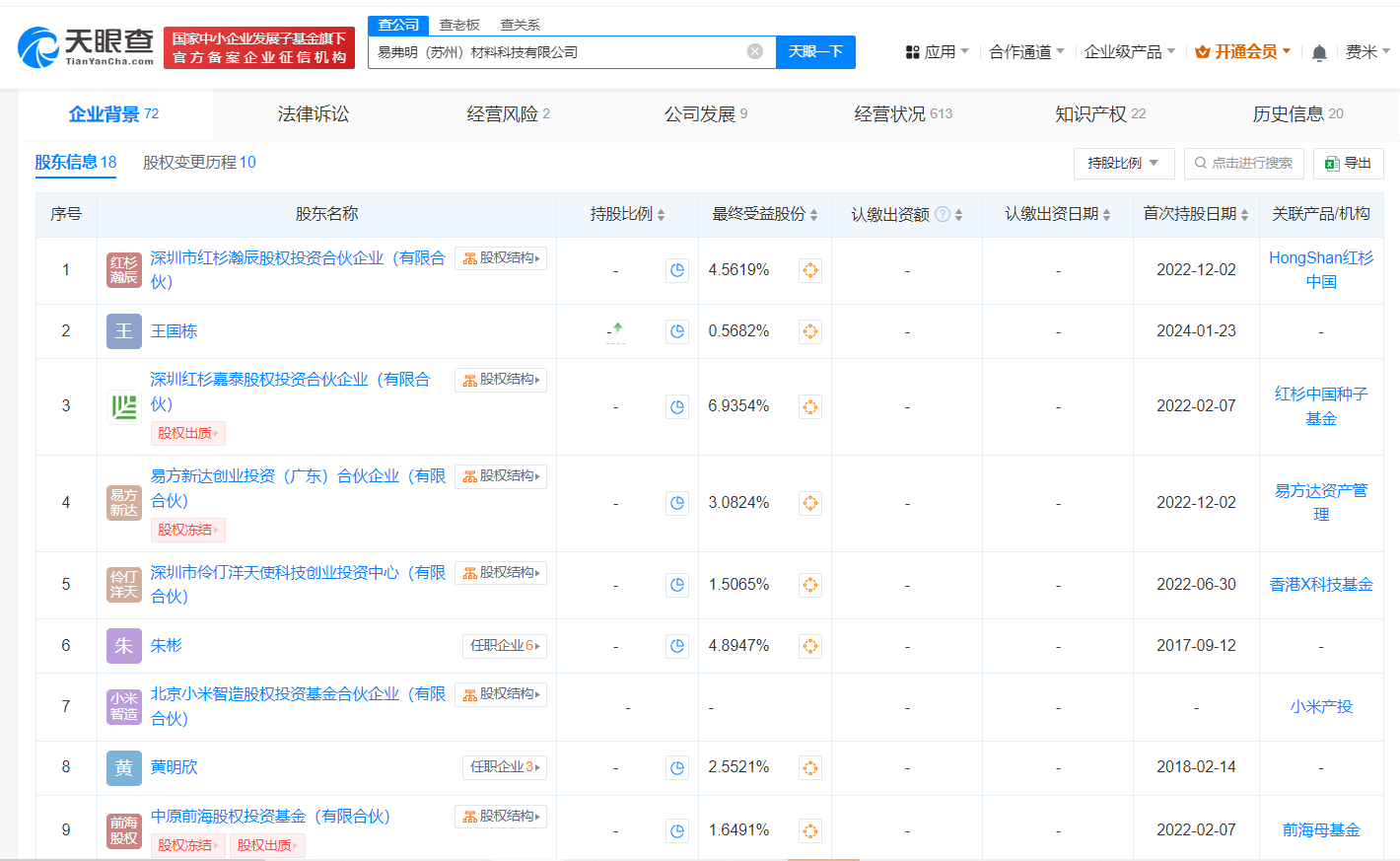Click the 点击进行搜索 search field

(x=1243, y=163)
